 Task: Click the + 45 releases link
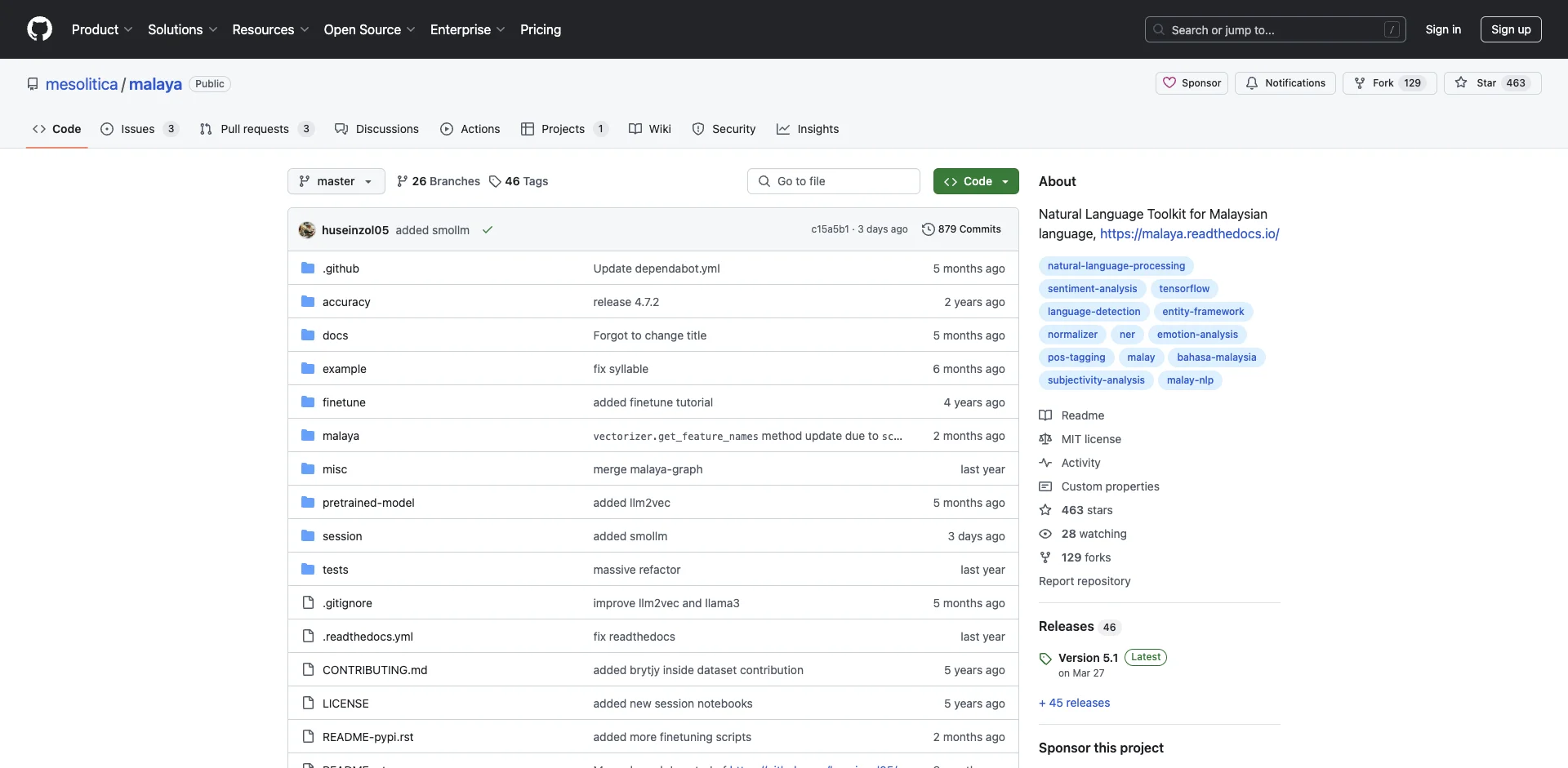1074,703
